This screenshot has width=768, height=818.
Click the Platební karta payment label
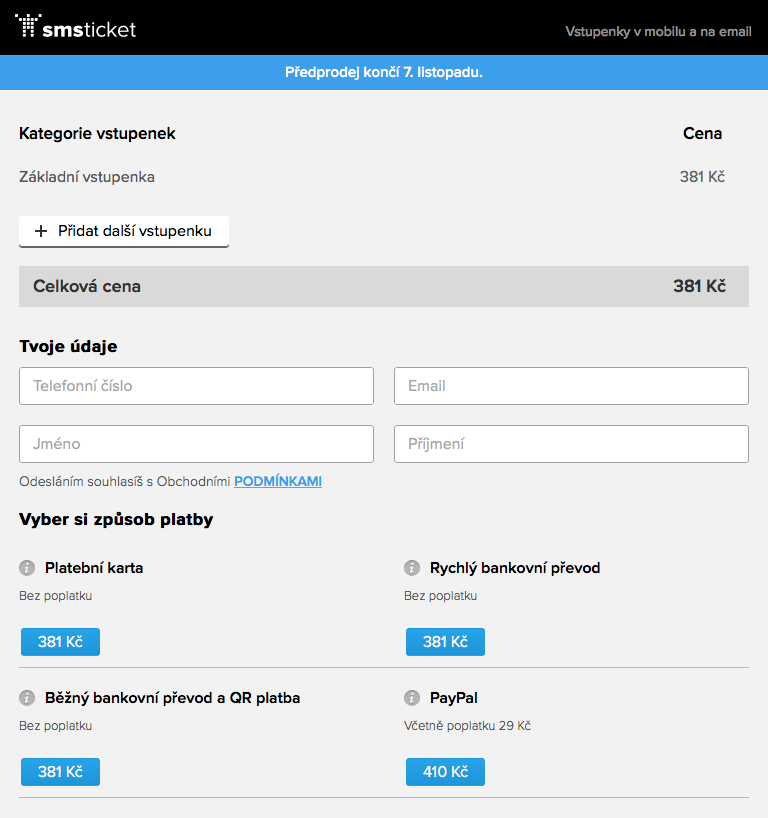click(94, 568)
